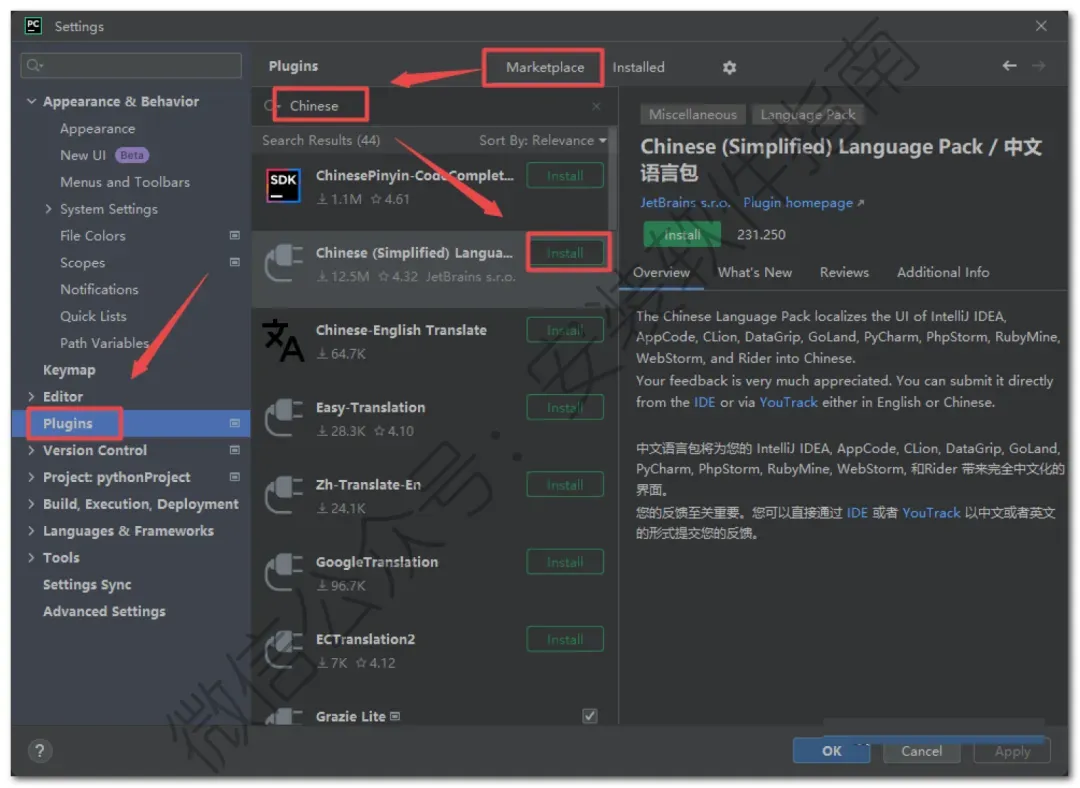Viewport: 1080px width, 788px height.
Task: Switch to the Marketplace tab
Action: click(545, 68)
